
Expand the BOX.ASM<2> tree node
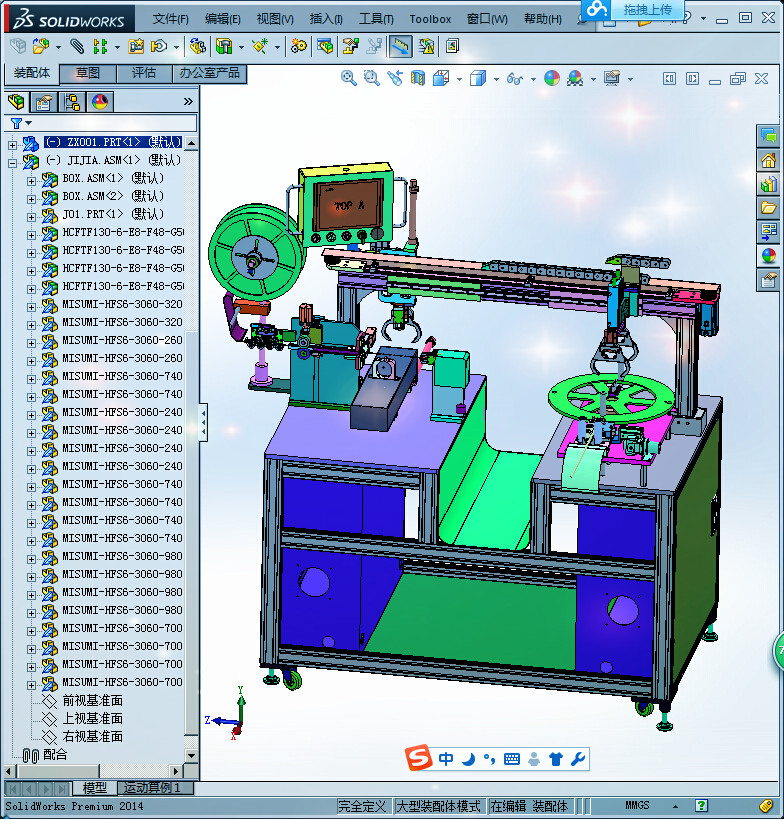click(x=31, y=199)
